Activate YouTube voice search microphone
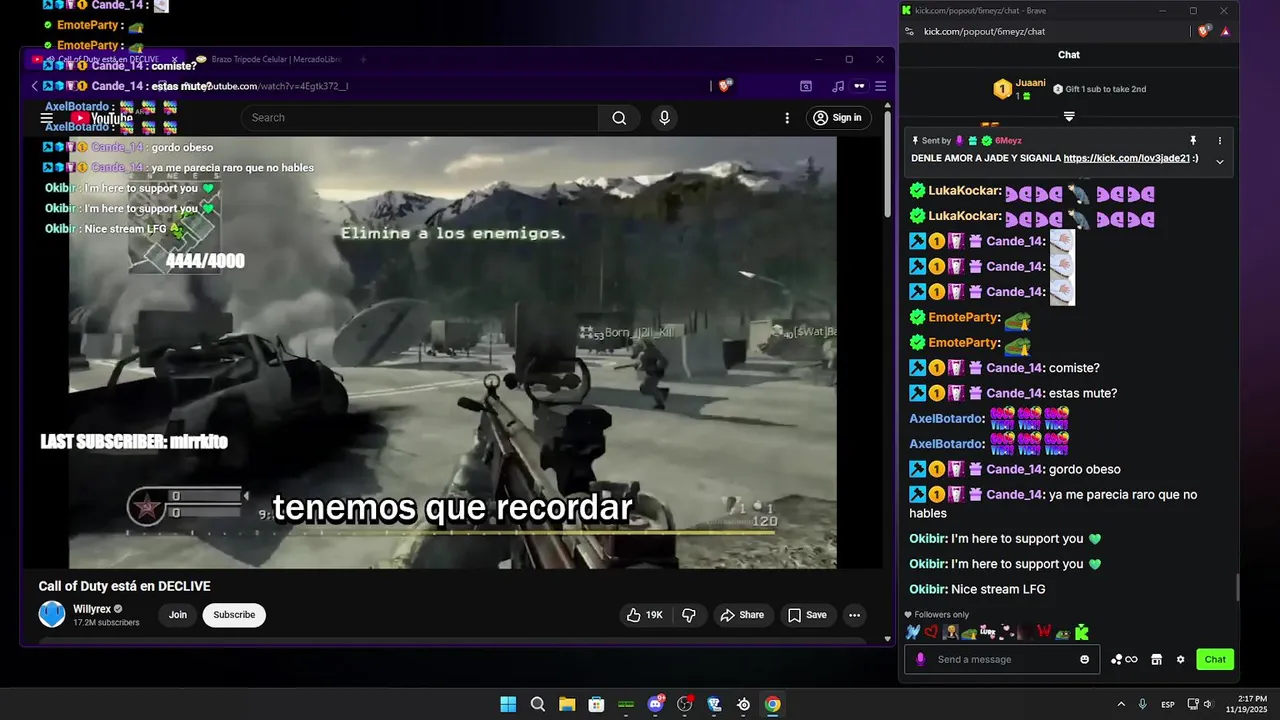 [664, 118]
